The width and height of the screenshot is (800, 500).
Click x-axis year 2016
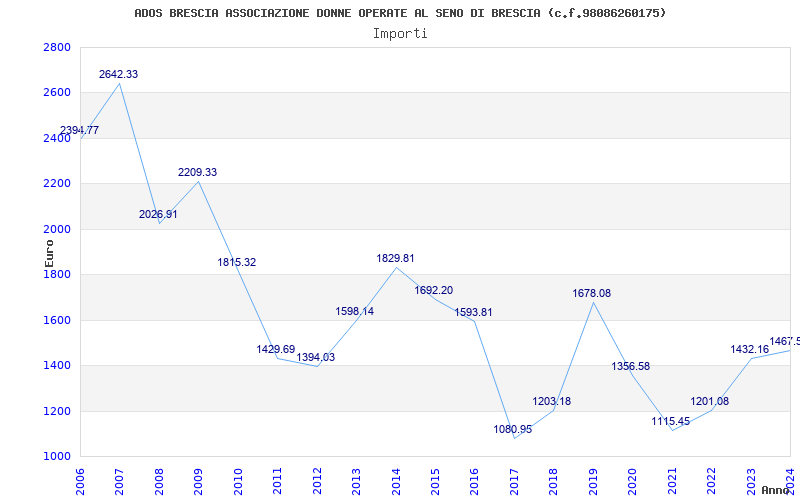click(x=474, y=481)
